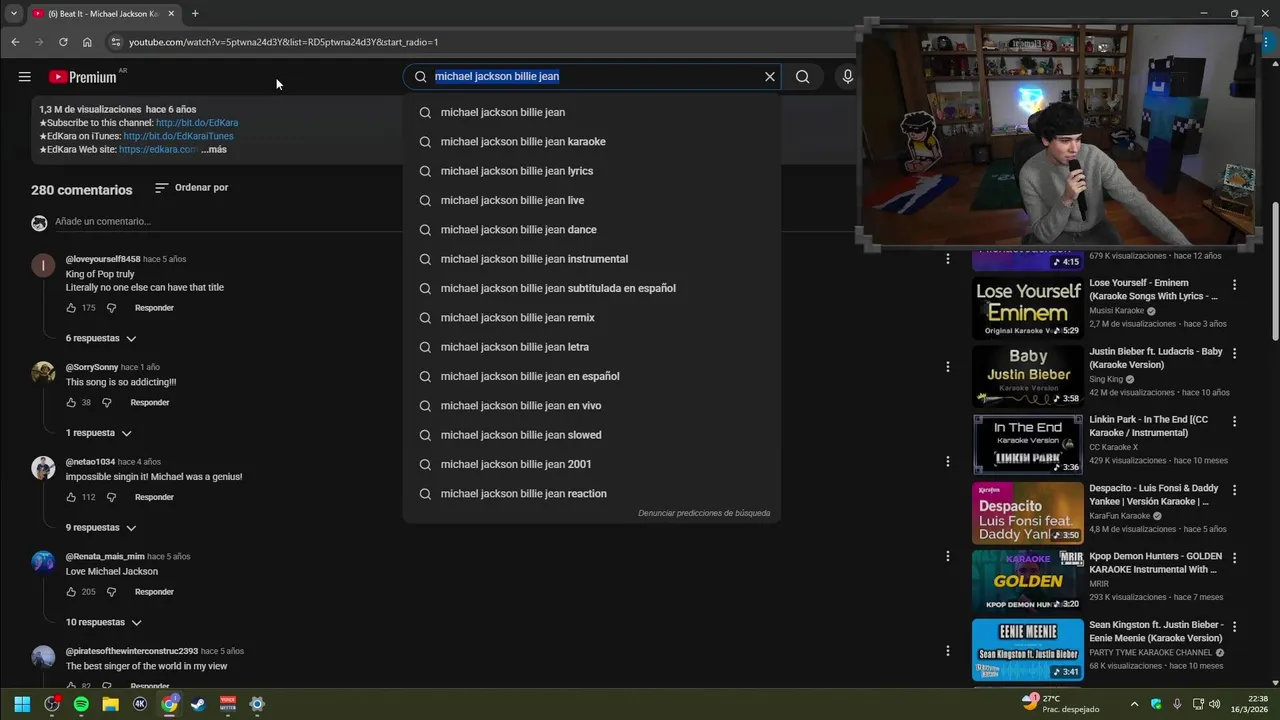The image size is (1280, 720).
Task: Select suggestion michael jackson billie jean lyrics
Action: tap(592, 171)
